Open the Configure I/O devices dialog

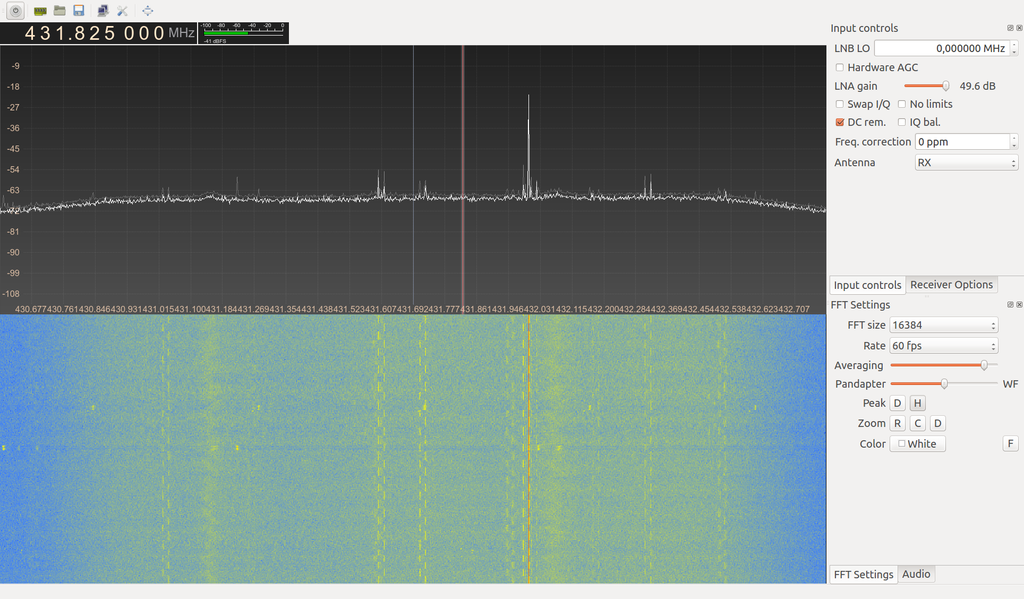(40, 10)
